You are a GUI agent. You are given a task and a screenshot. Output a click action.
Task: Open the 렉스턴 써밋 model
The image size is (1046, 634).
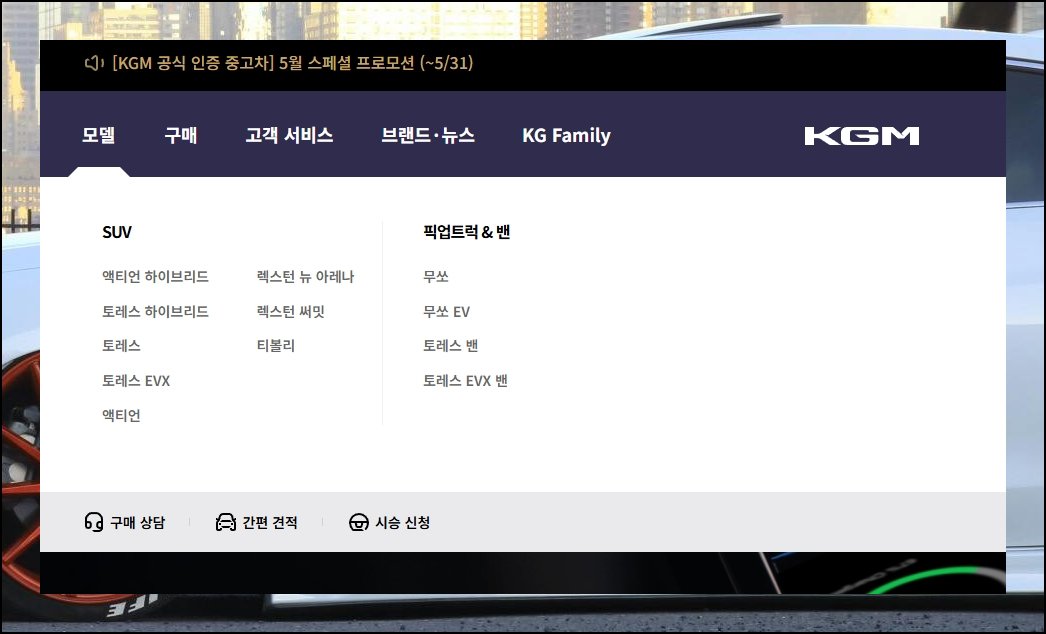(291, 311)
